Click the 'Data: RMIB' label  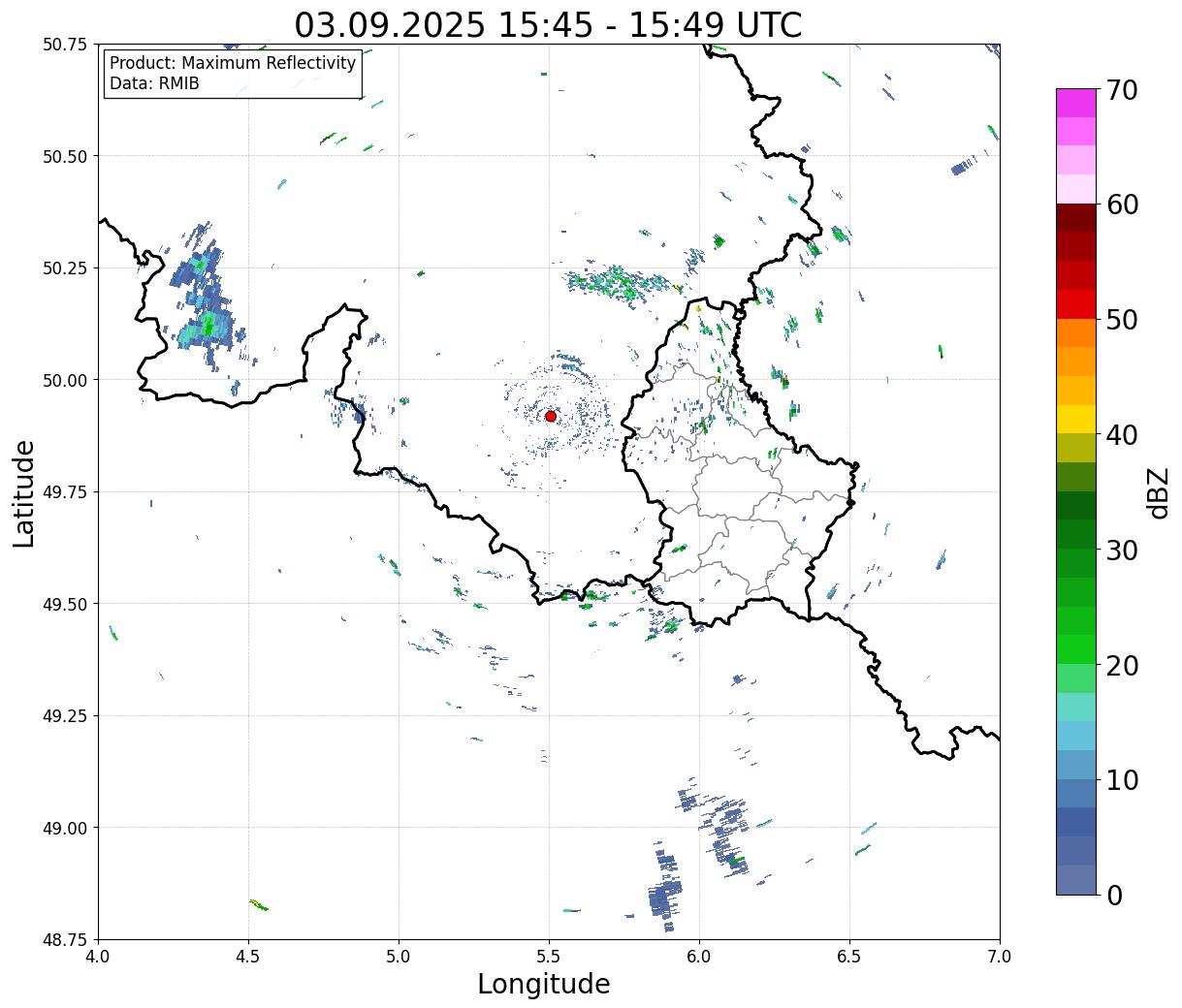pyautogui.click(x=154, y=83)
